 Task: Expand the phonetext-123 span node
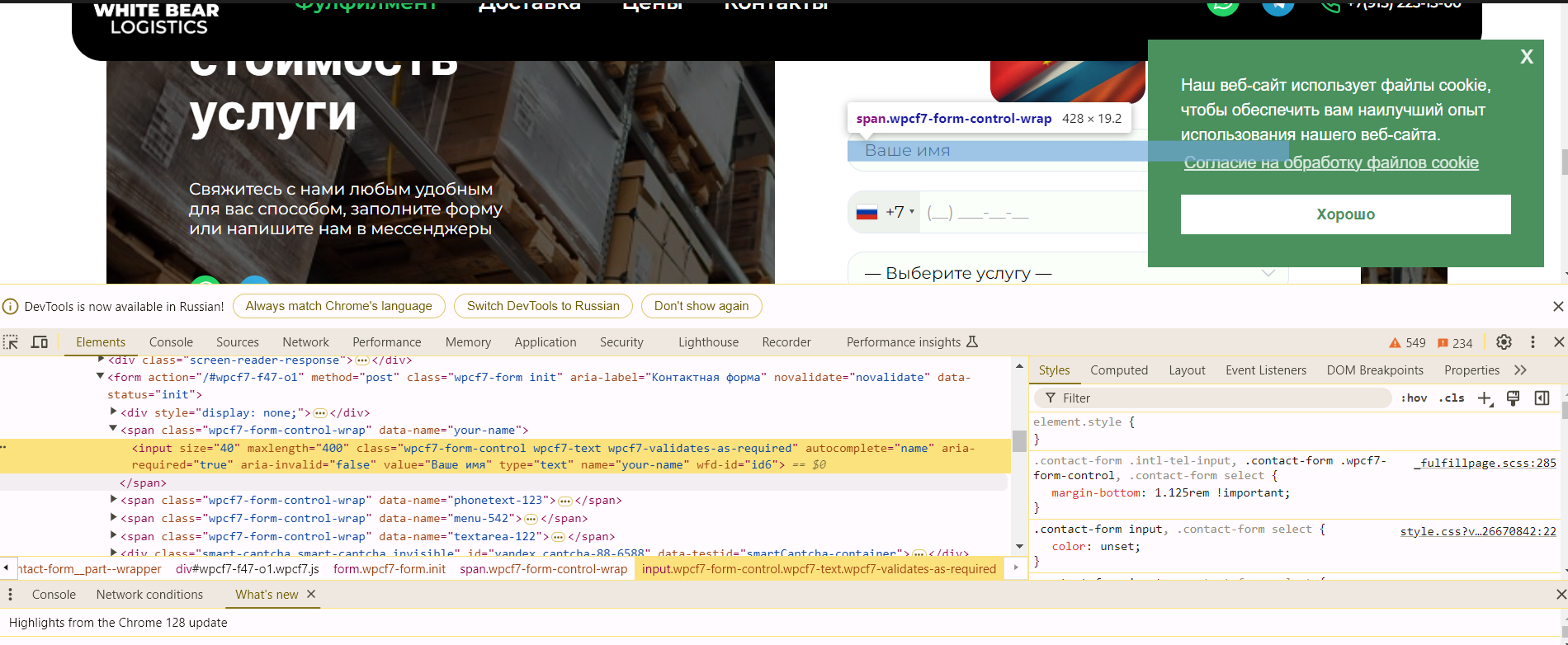pyautogui.click(x=114, y=500)
